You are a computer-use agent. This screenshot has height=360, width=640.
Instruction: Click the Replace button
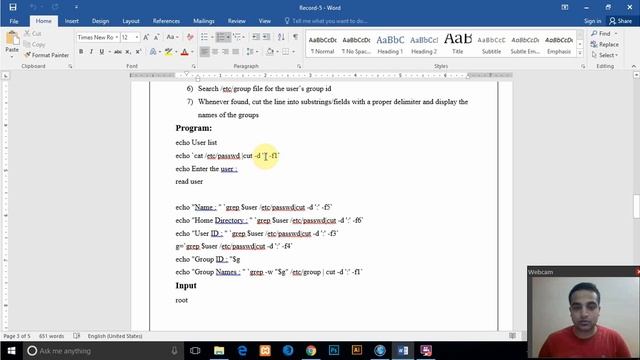point(604,44)
